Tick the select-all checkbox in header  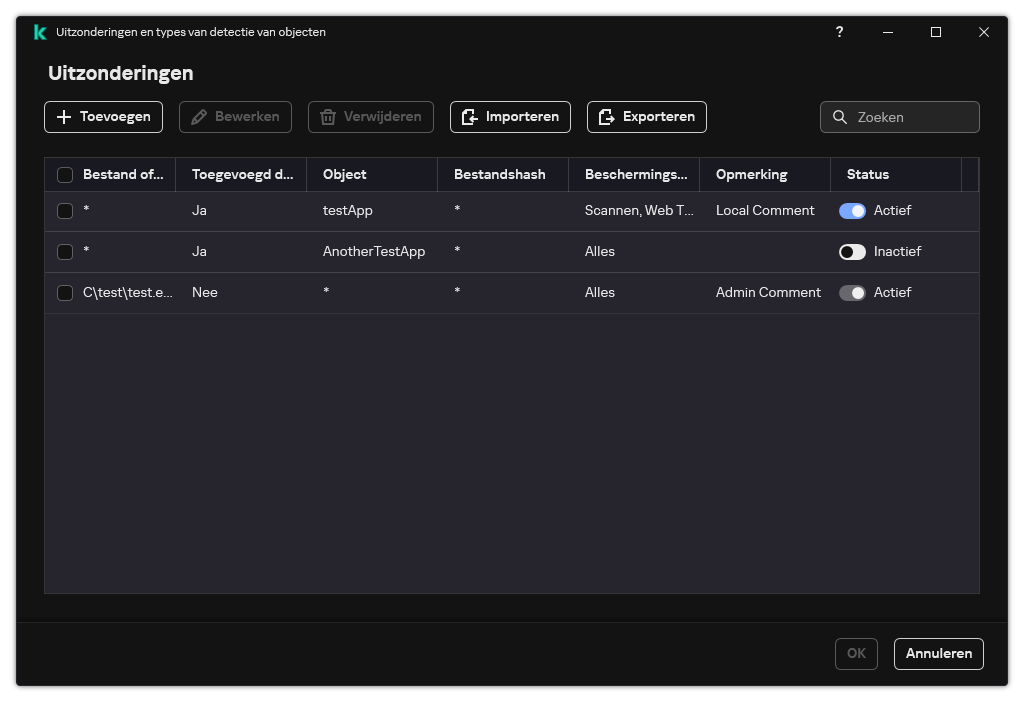pyautogui.click(x=65, y=175)
